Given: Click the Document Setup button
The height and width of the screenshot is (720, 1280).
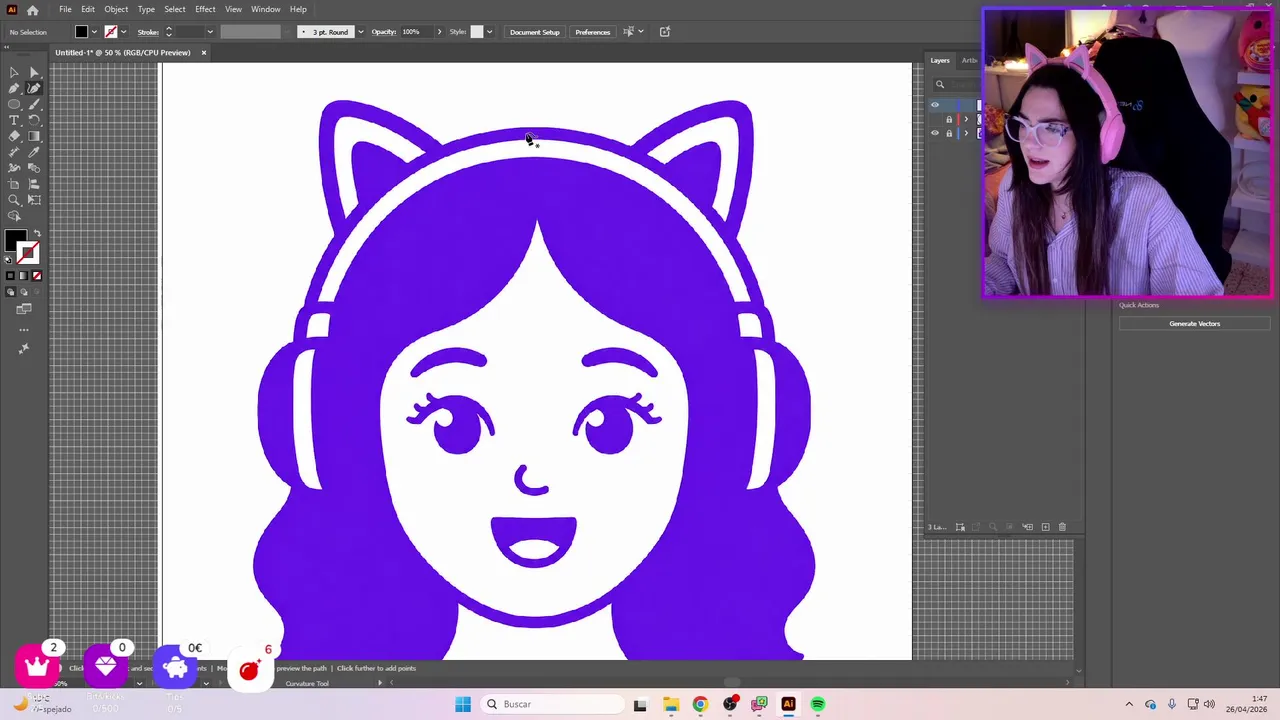Looking at the screenshot, I should click(535, 32).
